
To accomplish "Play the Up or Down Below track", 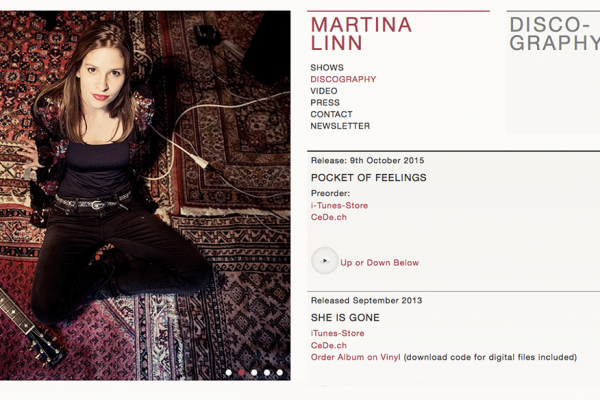I will pyautogui.click(x=324, y=261).
